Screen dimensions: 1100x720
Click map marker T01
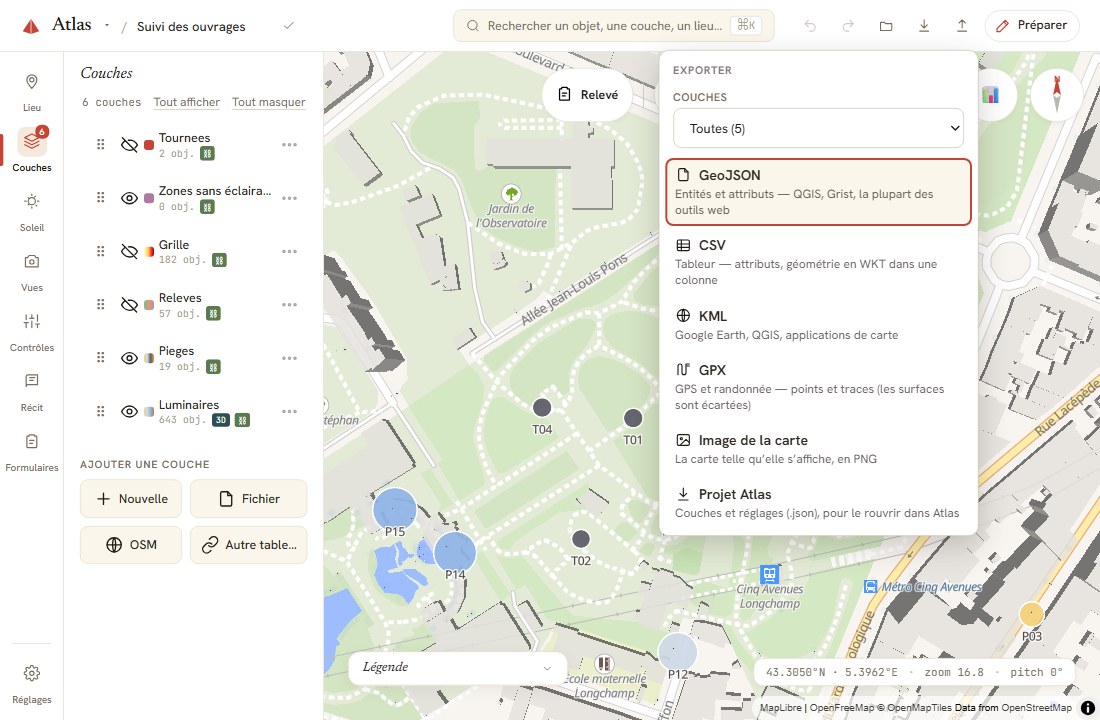coord(633,418)
